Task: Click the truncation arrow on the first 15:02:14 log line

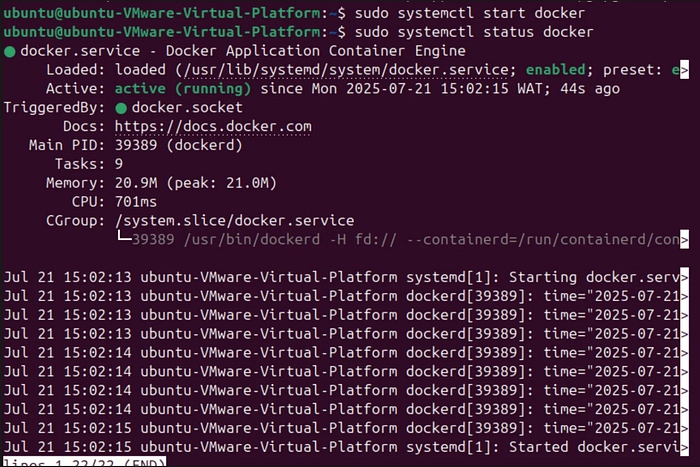Action: point(684,353)
